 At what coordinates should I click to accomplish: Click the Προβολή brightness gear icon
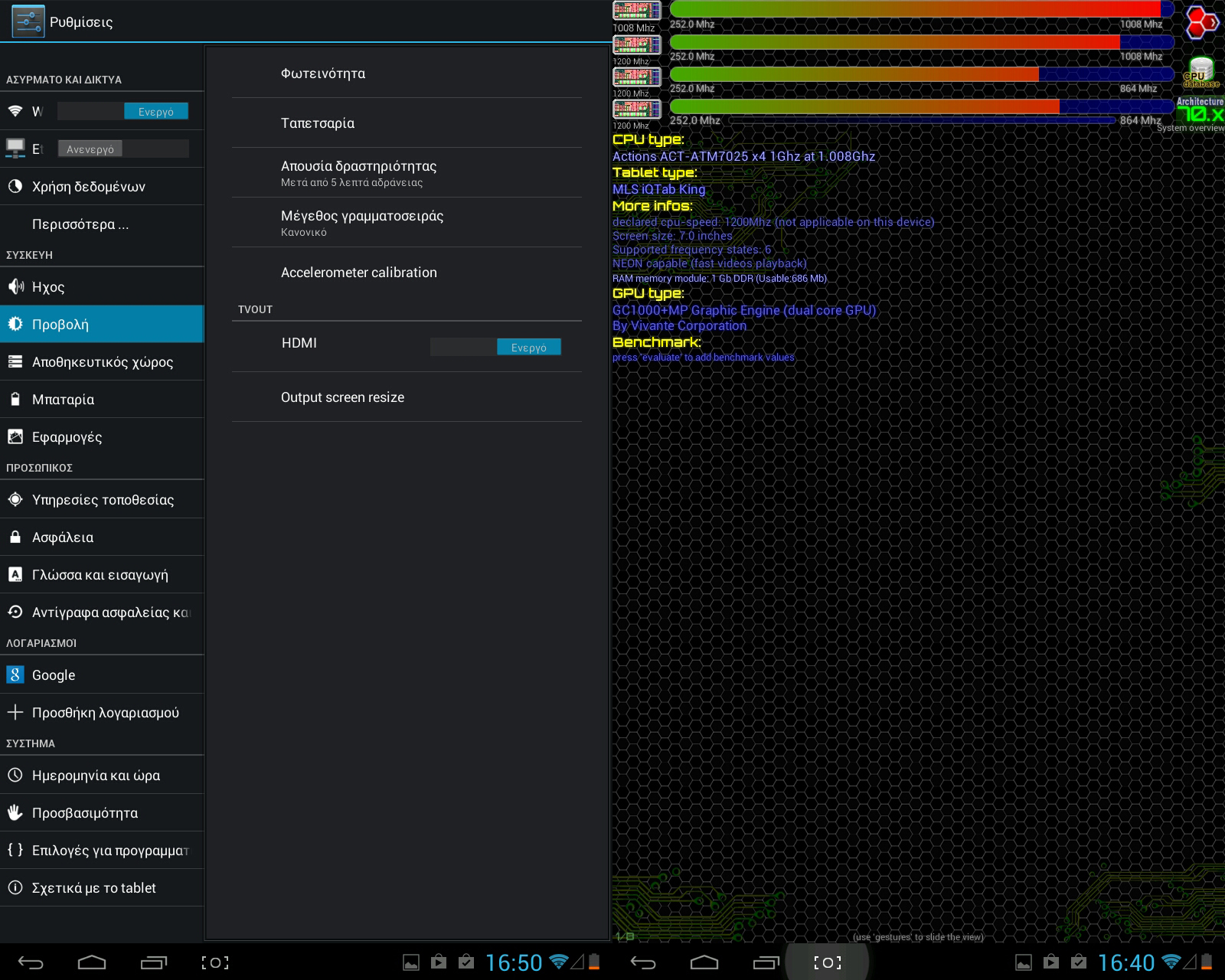(x=15, y=324)
